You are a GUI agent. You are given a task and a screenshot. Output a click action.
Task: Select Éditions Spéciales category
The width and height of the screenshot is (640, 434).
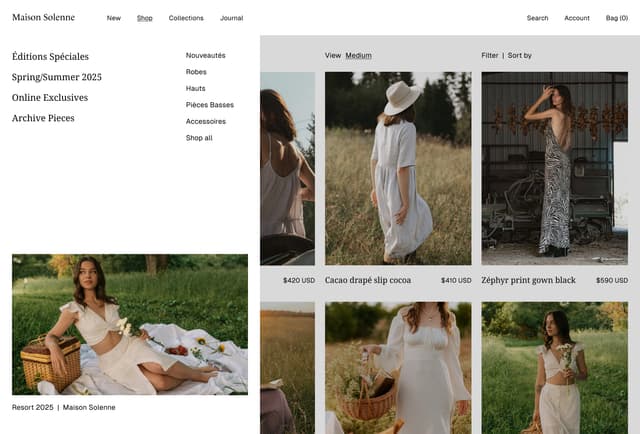click(50, 57)
